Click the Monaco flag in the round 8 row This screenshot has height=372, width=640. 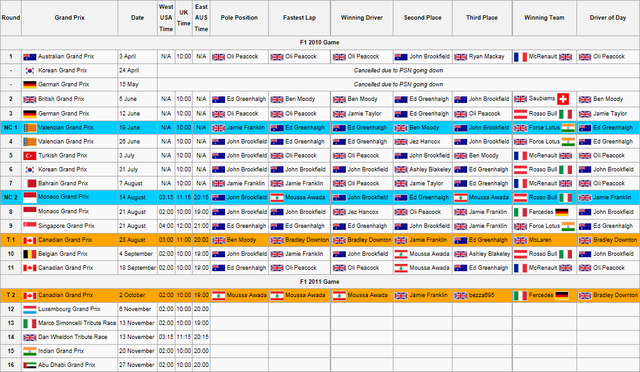[x=30, y=212]
